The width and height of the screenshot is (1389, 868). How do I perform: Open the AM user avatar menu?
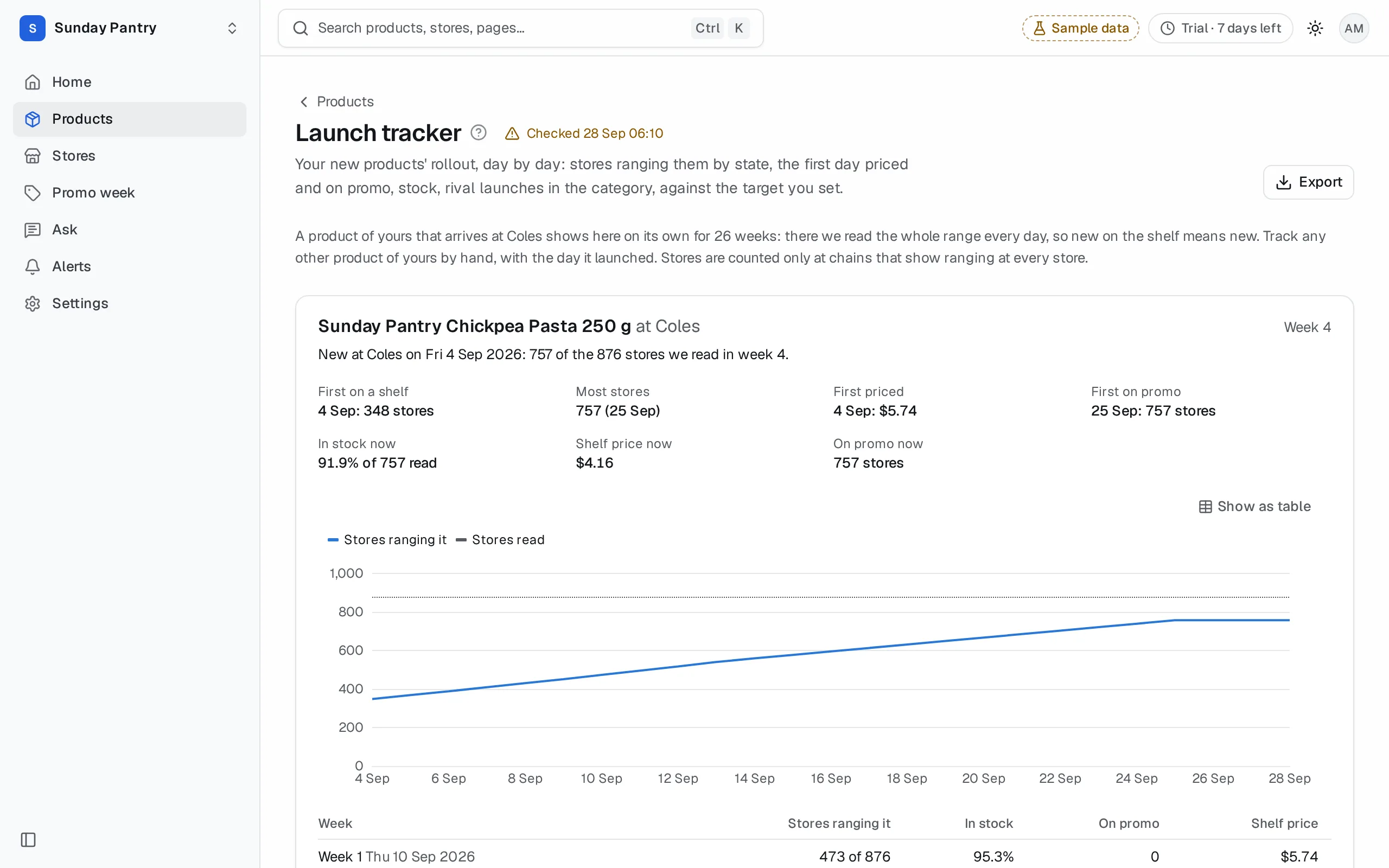coord(1353,28)
